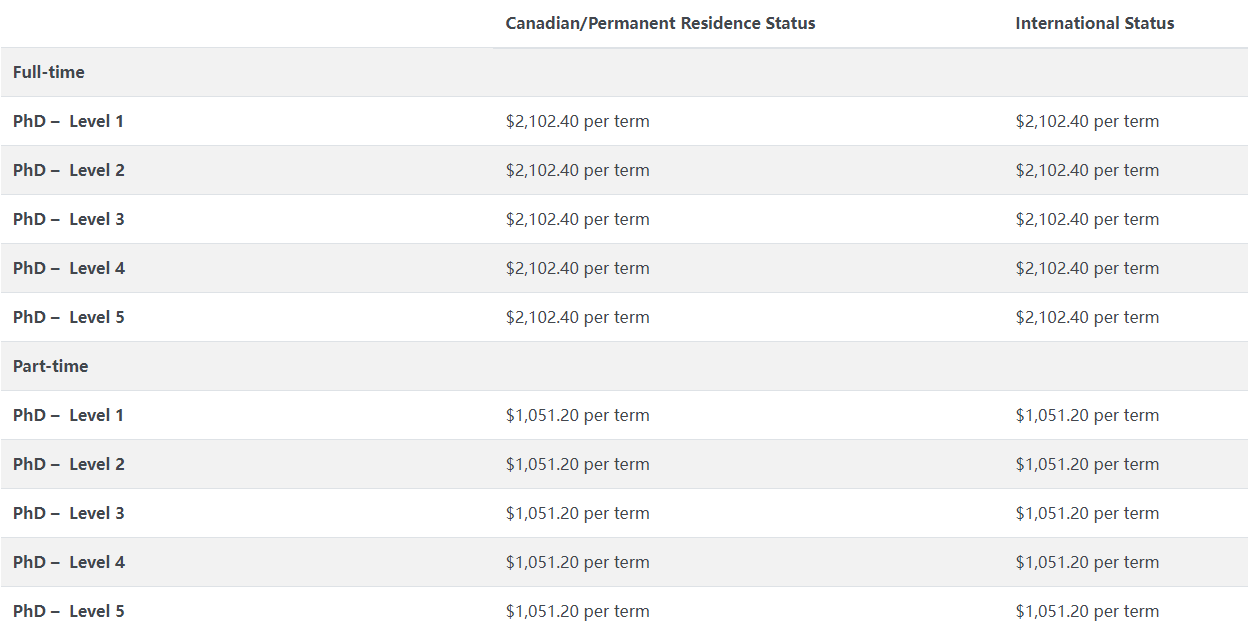The width and height of the screenshot is (1248, 633).
Task: Click the Part-time section row label
Action: coord(51,366)
